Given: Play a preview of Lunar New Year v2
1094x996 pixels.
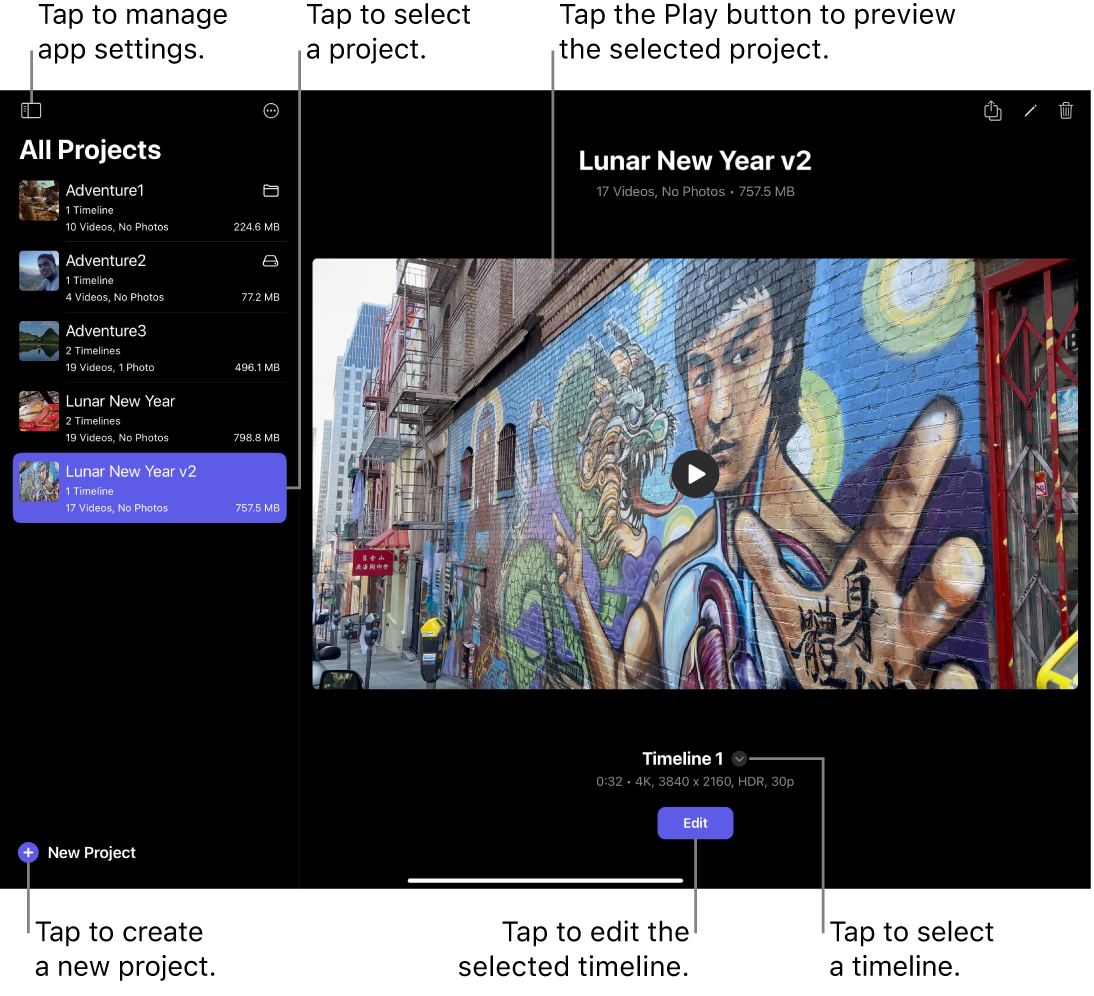Looking at the screenshot, I should [x=695, y=474].
